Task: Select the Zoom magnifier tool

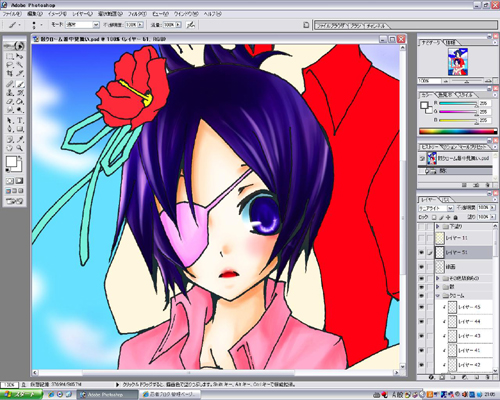Action: [x=20, y=148]
